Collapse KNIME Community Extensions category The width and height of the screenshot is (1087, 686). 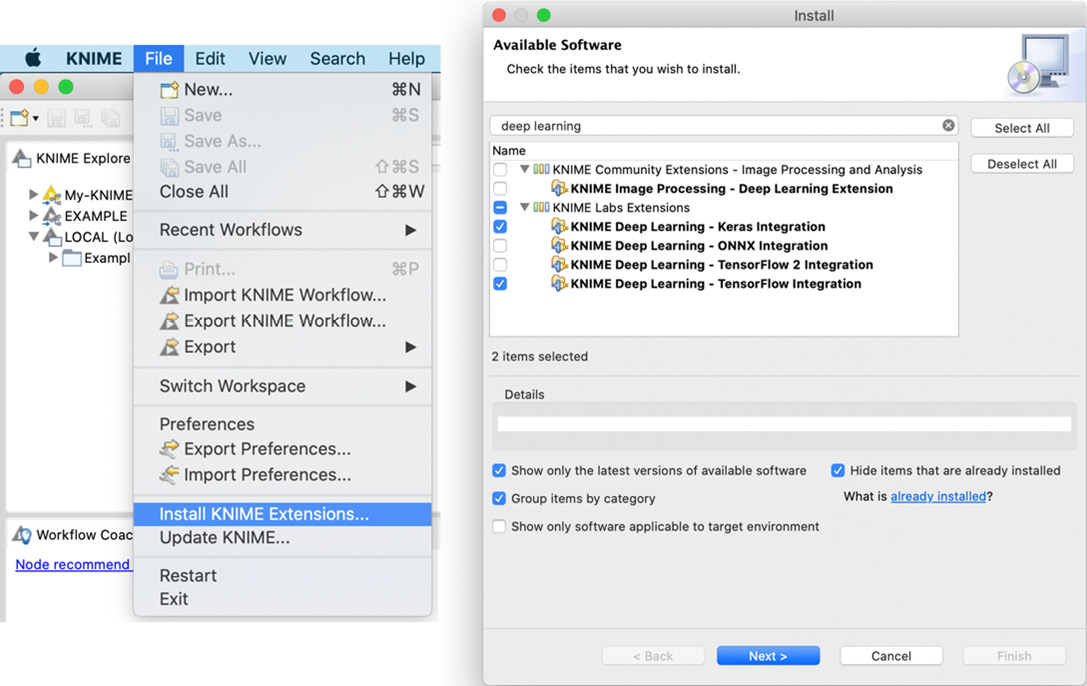pyautogui.click(x=525, y=169)
